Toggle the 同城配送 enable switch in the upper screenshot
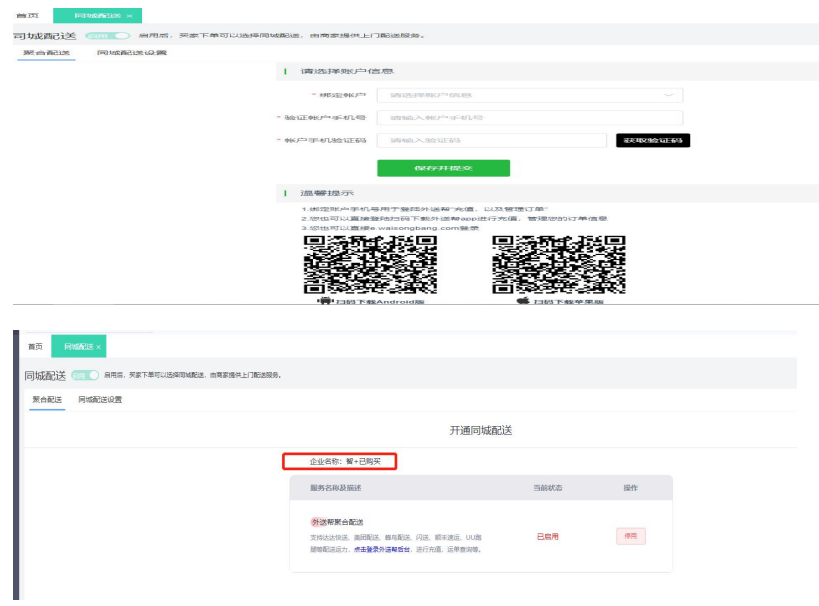 [x=108, y=36]
